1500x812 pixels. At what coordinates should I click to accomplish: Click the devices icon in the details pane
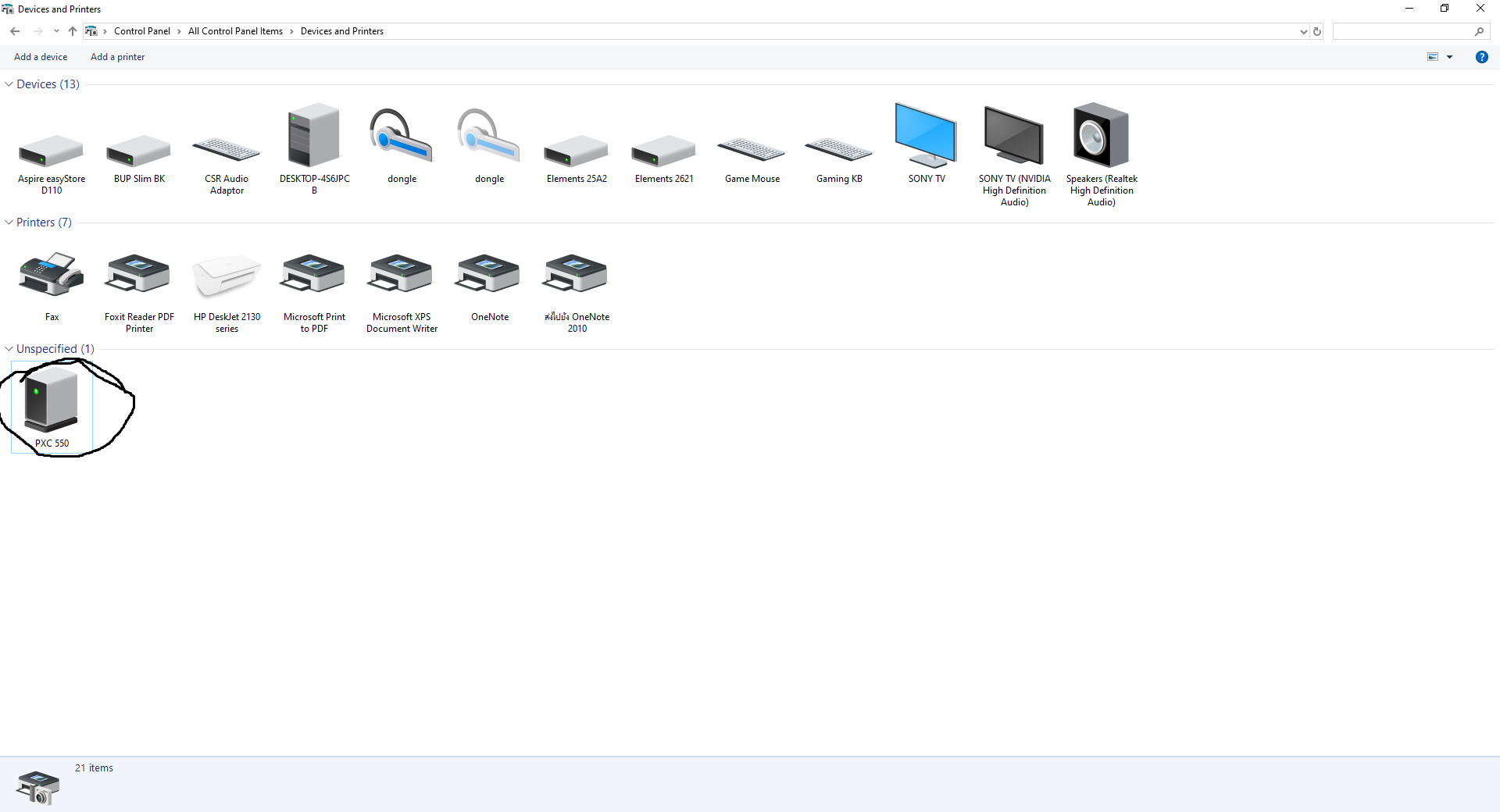tap(37, 786)
